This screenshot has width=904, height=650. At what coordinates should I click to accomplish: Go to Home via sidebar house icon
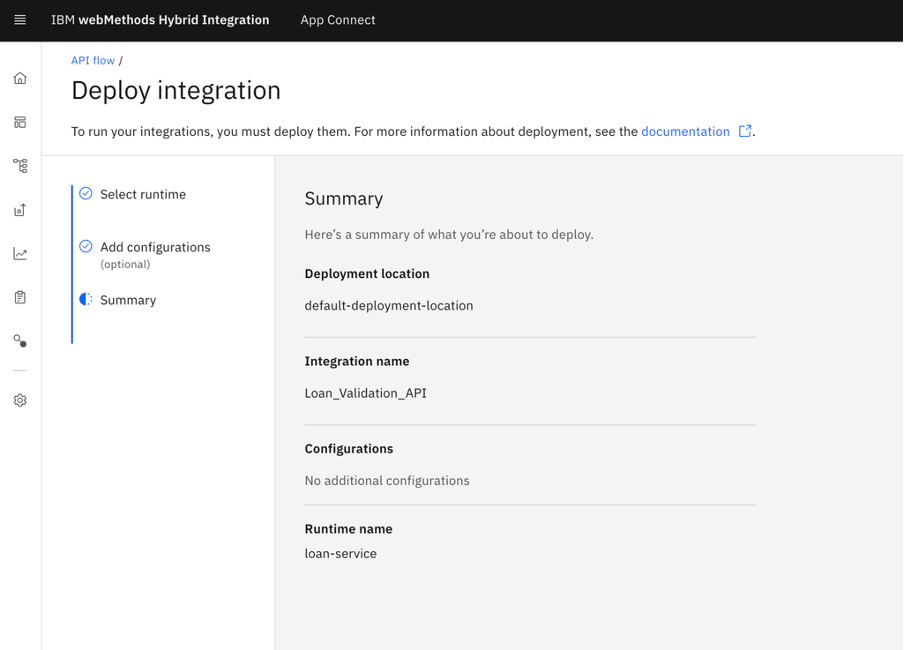click(x=20, y=78)
